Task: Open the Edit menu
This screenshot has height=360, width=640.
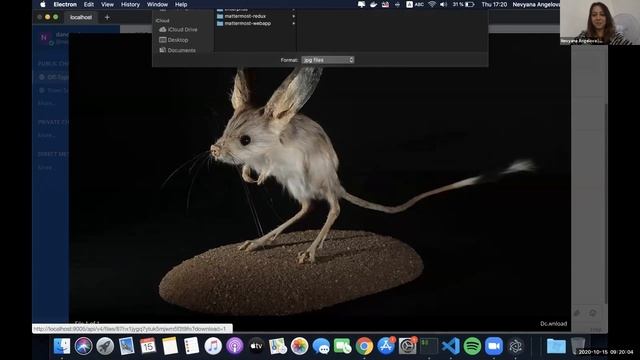Action: [x=89, y=4]
